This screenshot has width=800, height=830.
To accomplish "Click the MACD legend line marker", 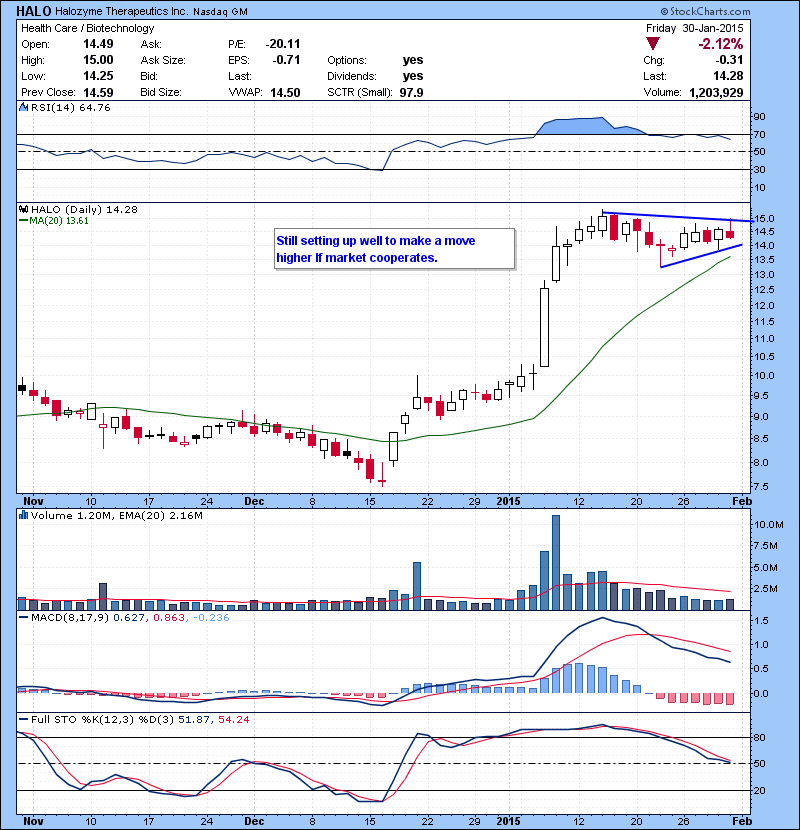I will coord(23,617).
